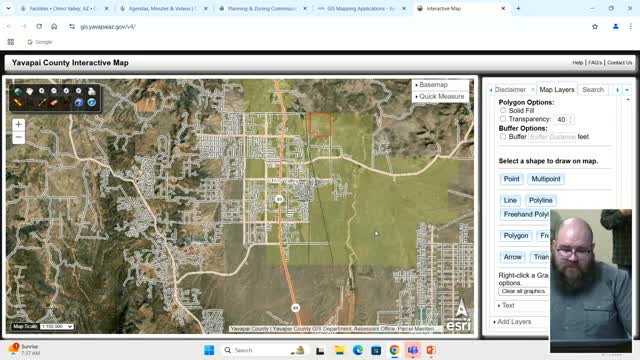Open the FAQ's link
Screen dimensions: 640x360
point(595,62)
